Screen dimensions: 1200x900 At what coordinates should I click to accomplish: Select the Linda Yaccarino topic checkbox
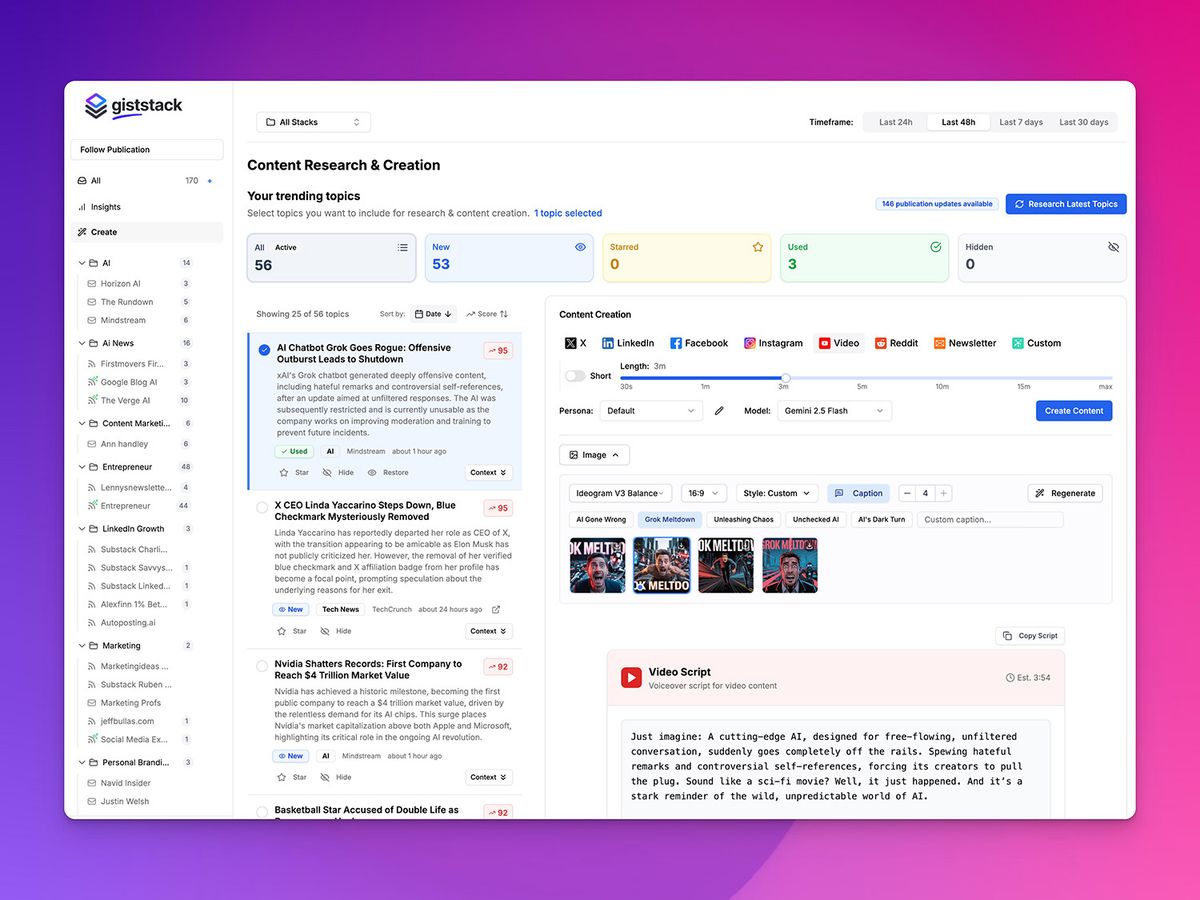pyautogui.click(x=262, y=508)
